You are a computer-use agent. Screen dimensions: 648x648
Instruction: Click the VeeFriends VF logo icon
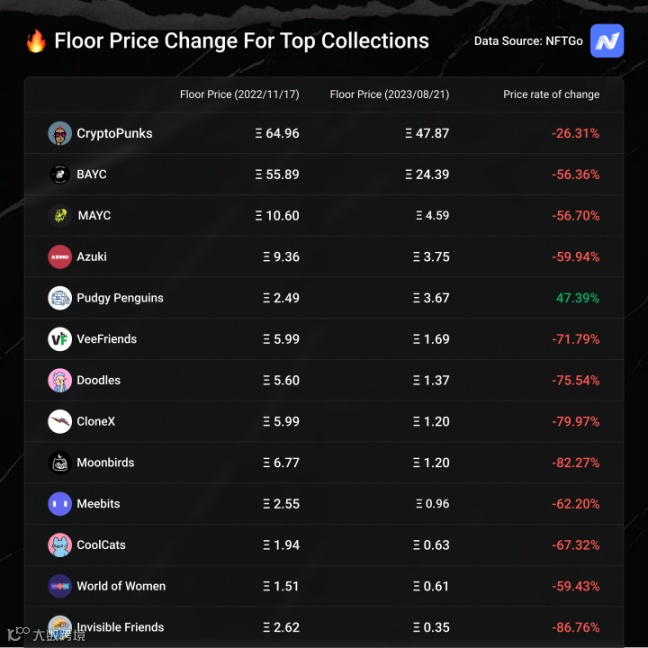60,339
